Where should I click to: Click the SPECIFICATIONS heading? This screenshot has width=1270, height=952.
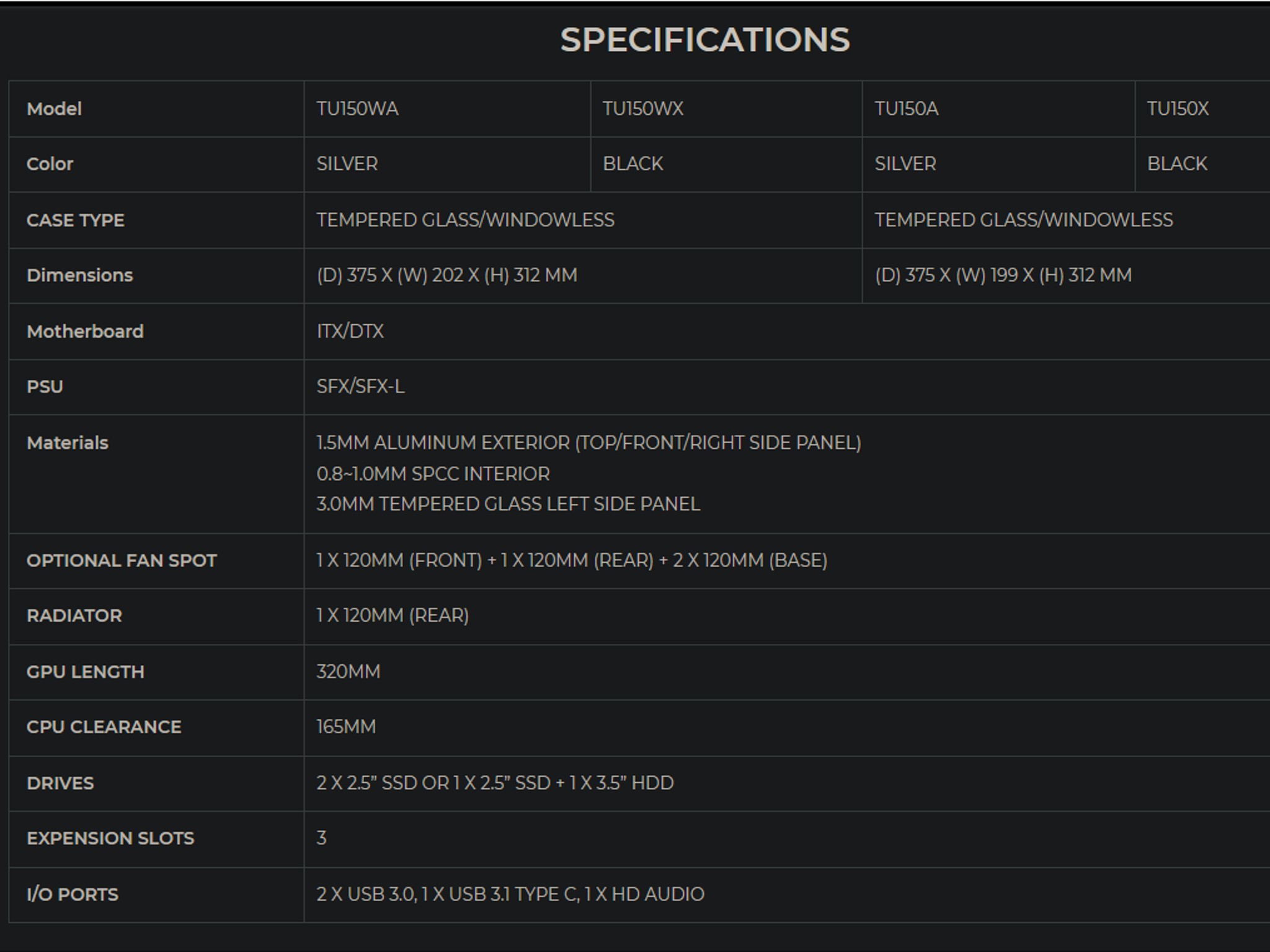[x=704, y=40]
